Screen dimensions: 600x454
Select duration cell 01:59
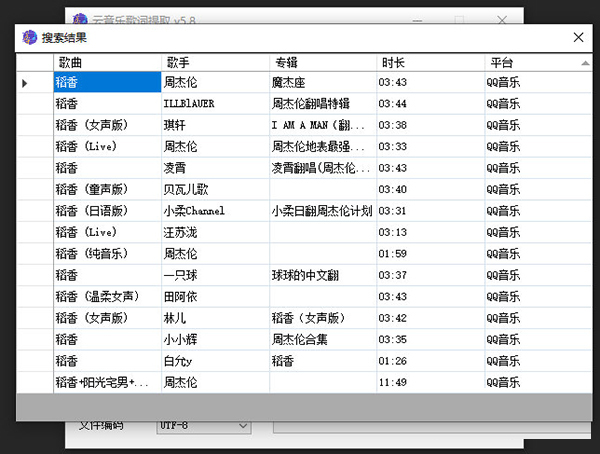pyautogui.click(x=430, y=253)
